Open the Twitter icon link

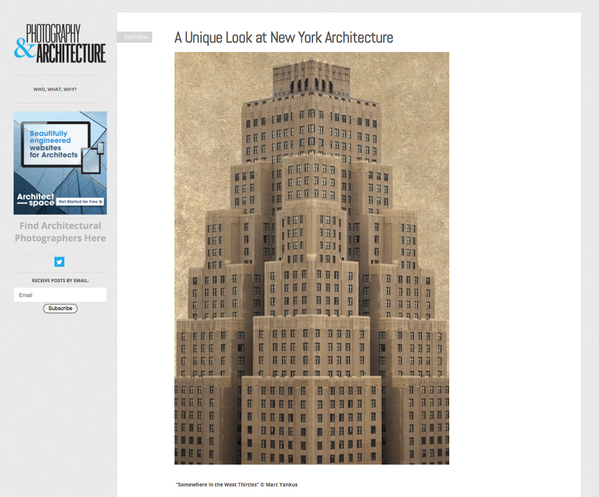[59, 262]
